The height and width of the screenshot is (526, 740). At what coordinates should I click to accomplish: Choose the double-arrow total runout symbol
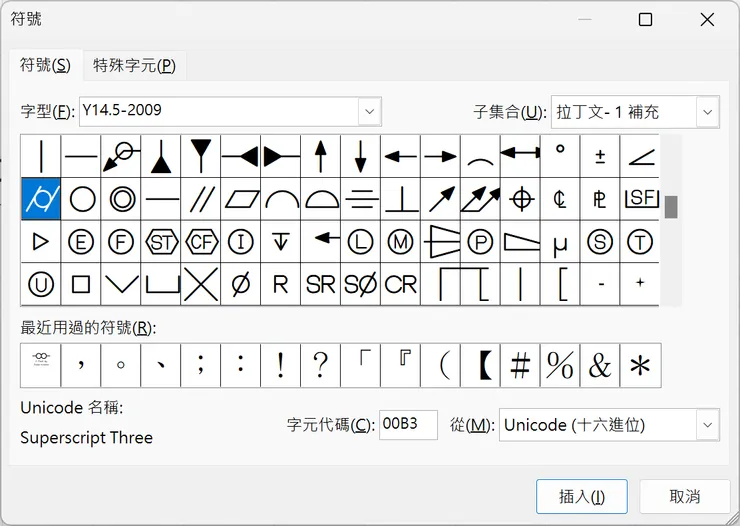pos(480,199)
